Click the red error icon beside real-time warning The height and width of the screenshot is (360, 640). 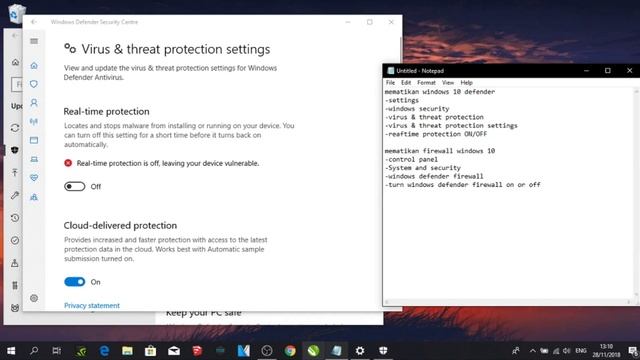coord(68,163)
